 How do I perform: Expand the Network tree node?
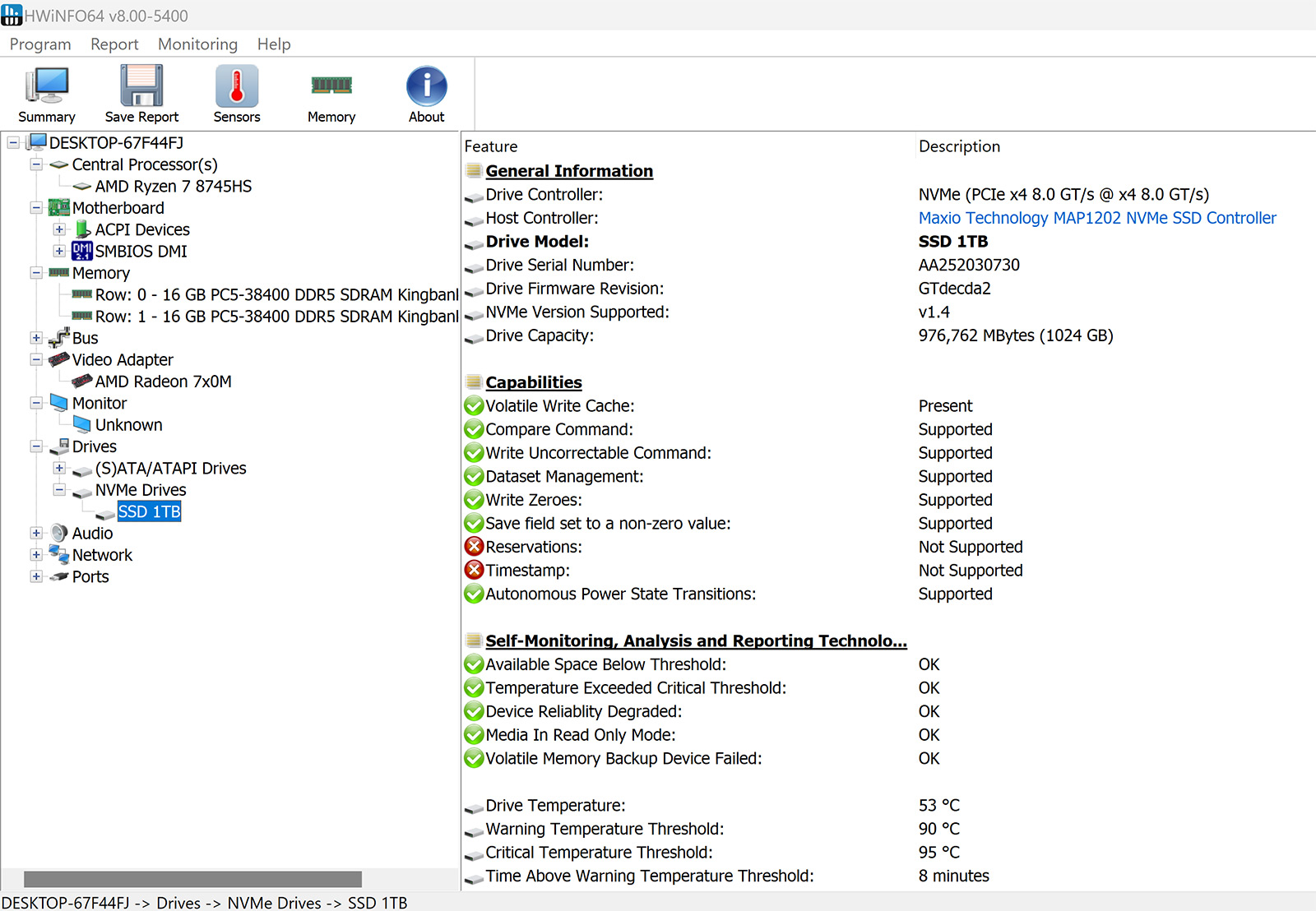[x=36, y=555]
